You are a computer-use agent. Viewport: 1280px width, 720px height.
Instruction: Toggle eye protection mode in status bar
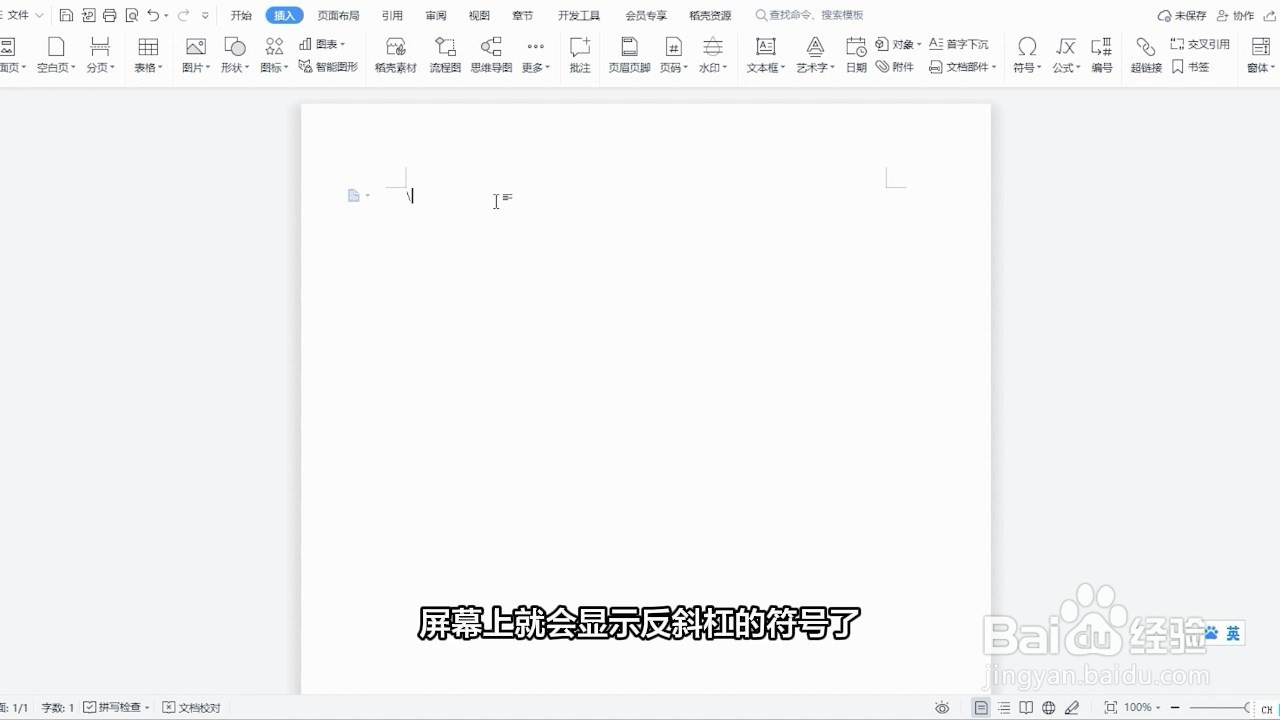pyautogui.click(x=941, y=707)
